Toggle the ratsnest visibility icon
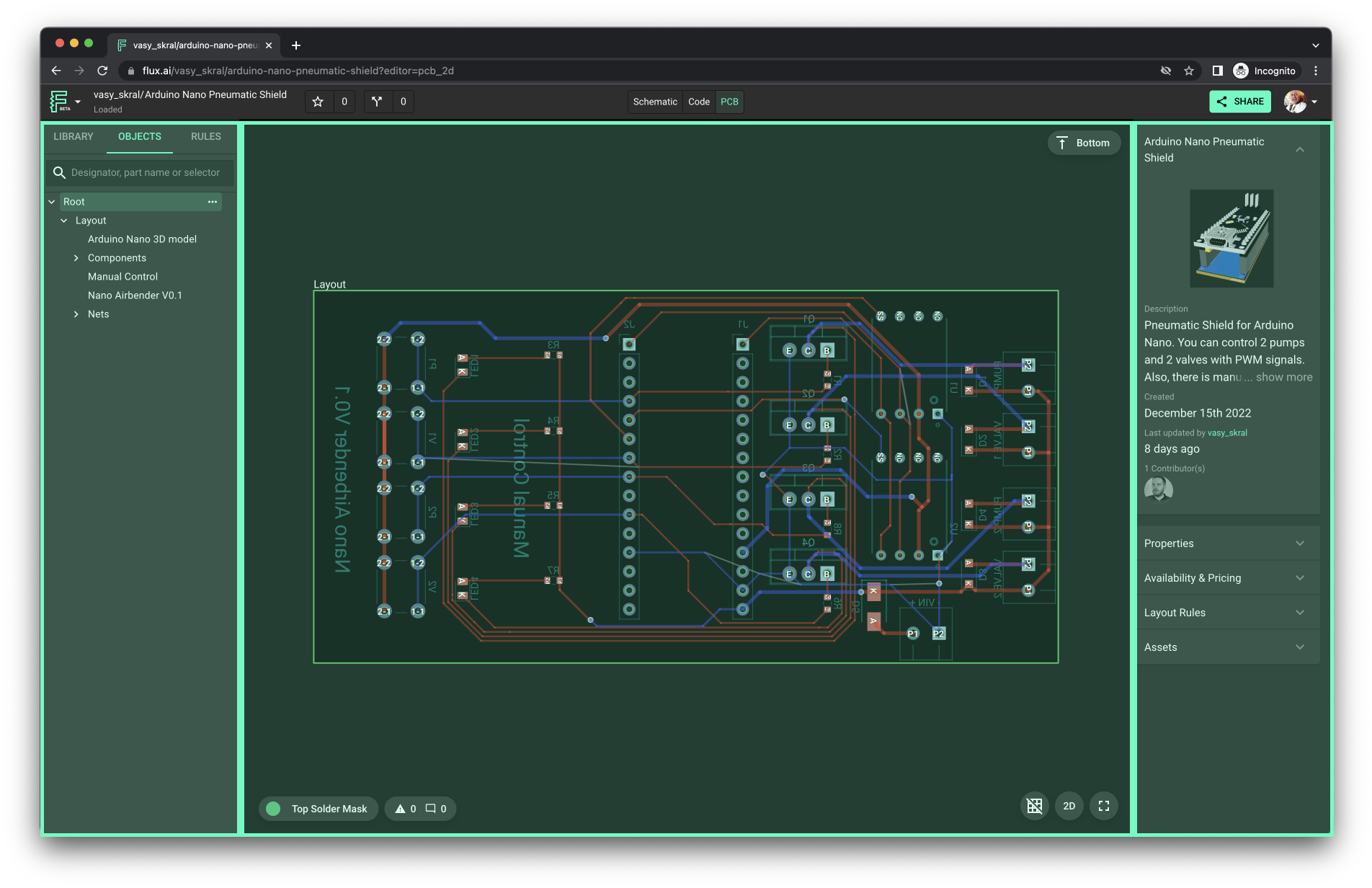1372x888 pixels. point(1034,806)
